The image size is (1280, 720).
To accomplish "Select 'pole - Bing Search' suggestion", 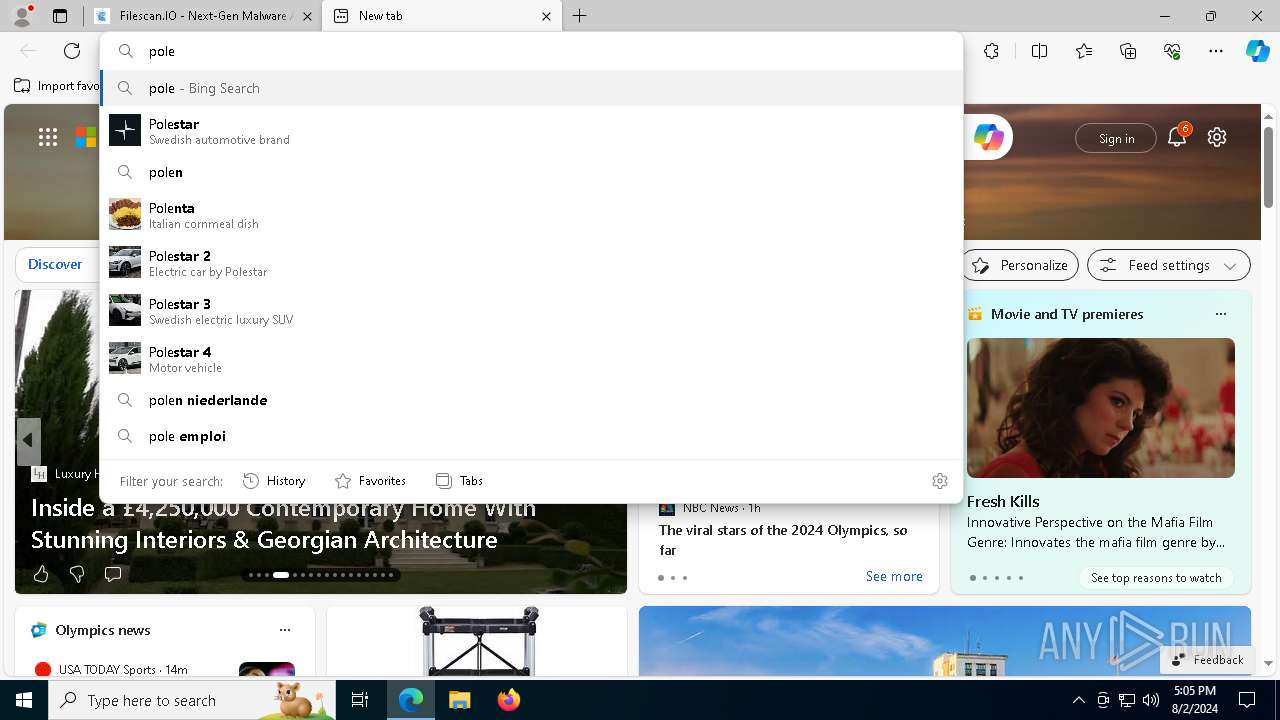I will point(532,88).
